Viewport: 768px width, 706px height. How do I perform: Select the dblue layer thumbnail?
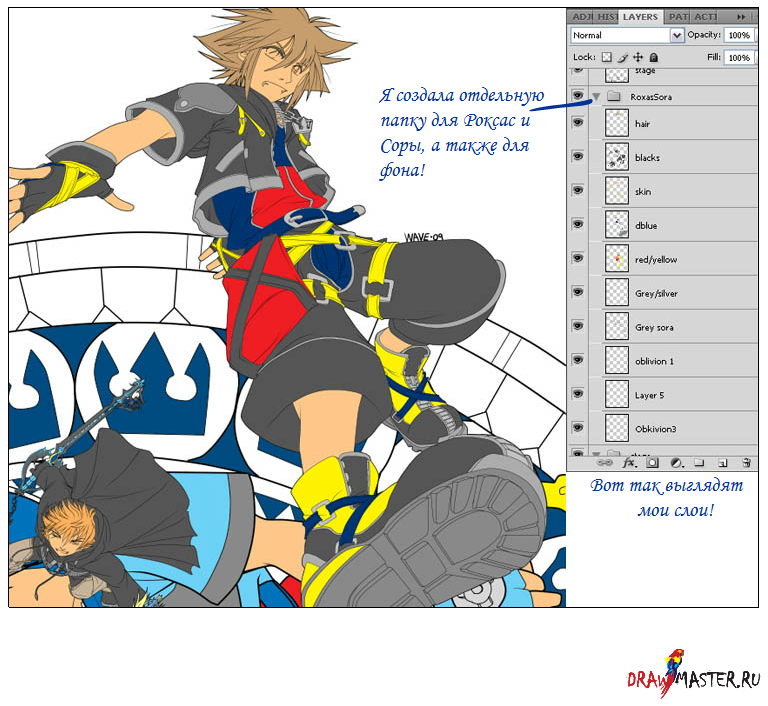point(617,224)
